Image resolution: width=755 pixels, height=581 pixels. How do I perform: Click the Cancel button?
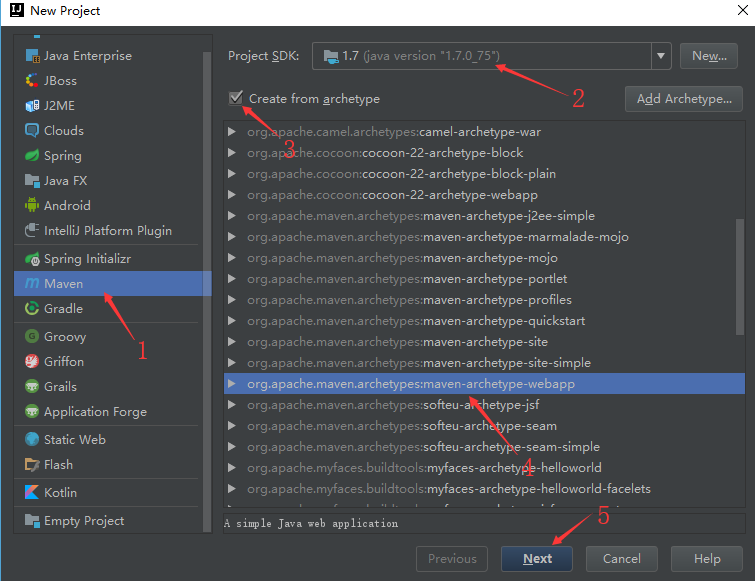(x=622, y=559)
